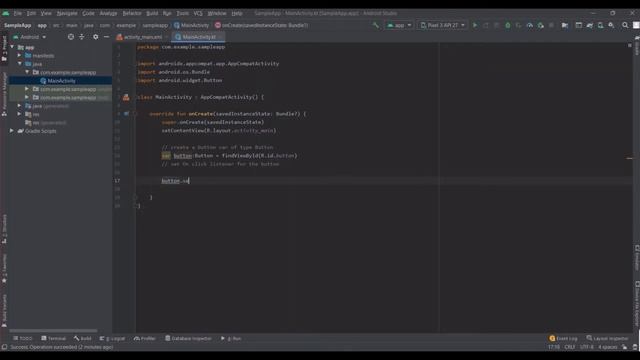The image size is (640, 360).
Task: Click the Select Opened File target icon
Action: (71, 37)
